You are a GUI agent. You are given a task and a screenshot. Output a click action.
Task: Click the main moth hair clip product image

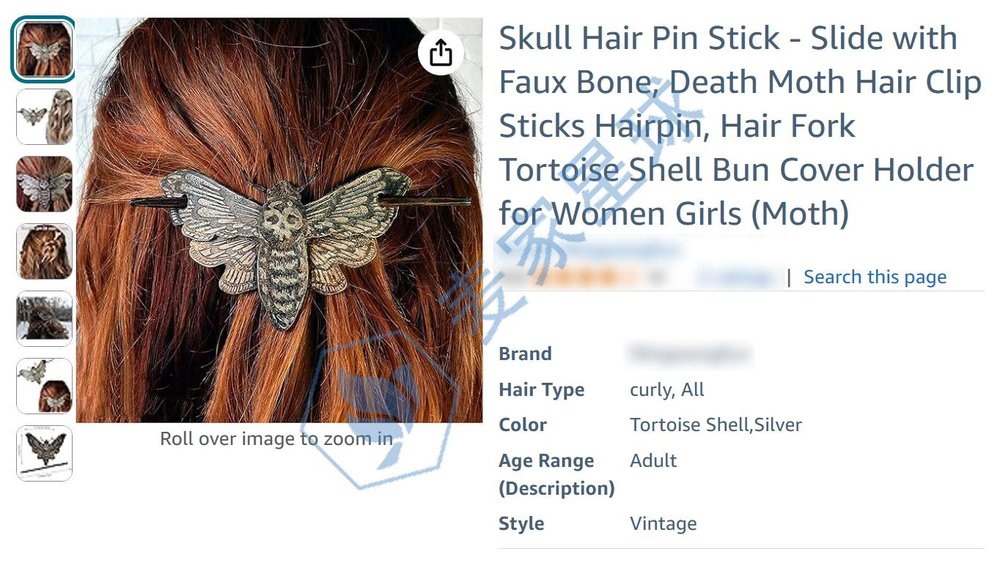tap(279, 220)
